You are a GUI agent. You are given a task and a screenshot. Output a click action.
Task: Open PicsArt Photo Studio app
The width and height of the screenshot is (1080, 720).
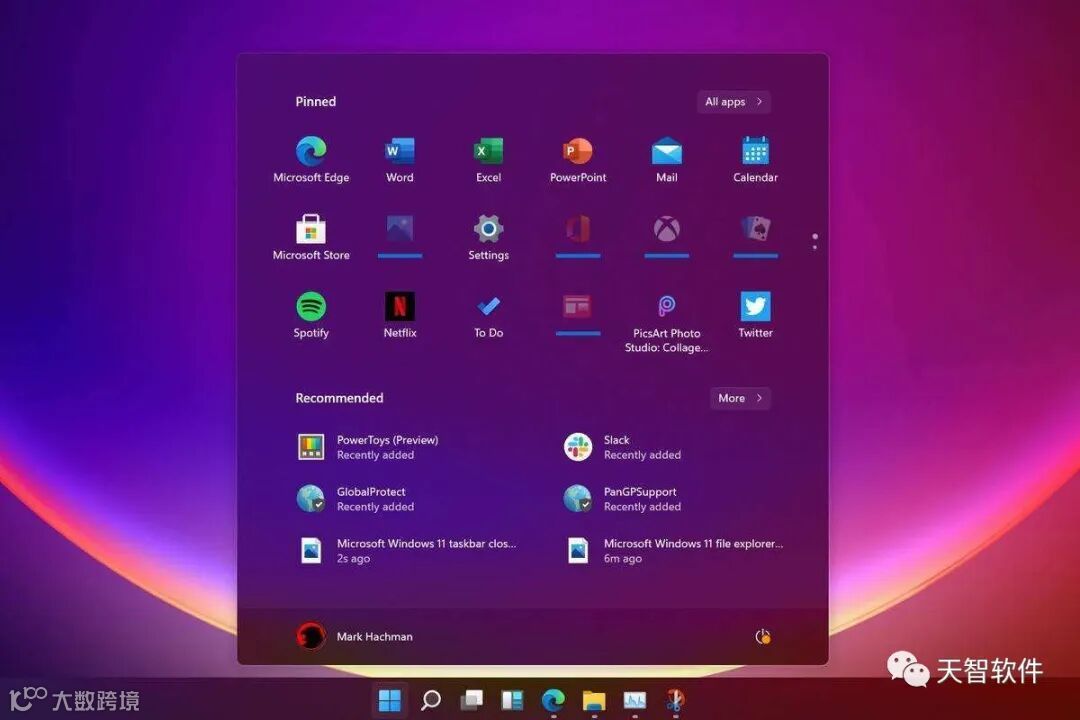[667, 322]
